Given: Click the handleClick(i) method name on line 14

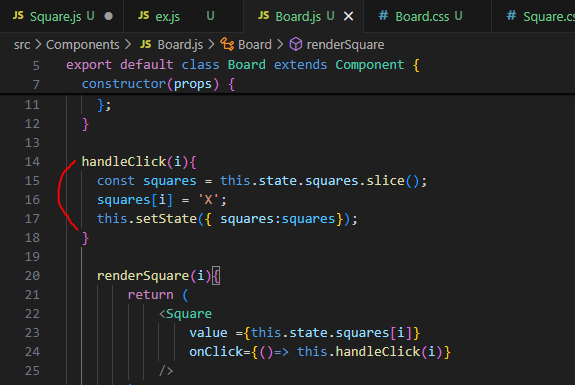Looking at the screenshot, I should pos(124,162).
